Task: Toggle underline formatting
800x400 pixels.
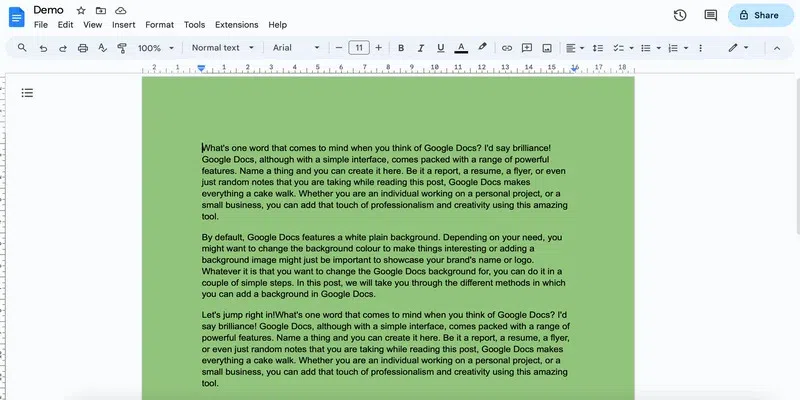Action: [441, 48]
